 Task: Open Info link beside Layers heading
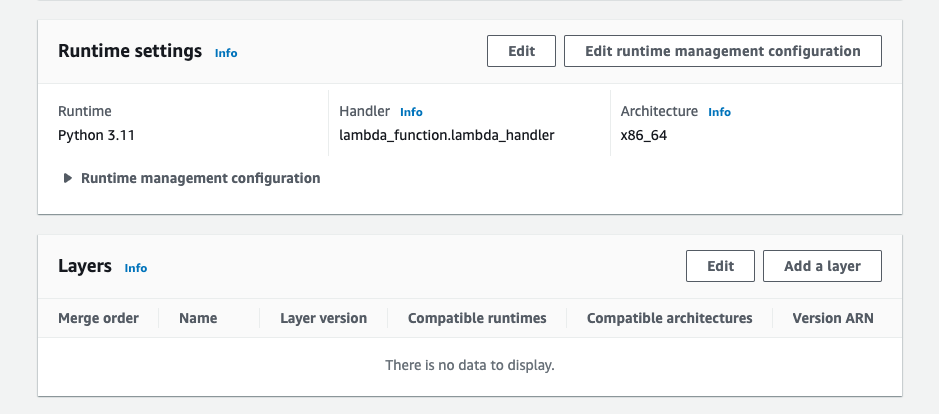[135, 268]
